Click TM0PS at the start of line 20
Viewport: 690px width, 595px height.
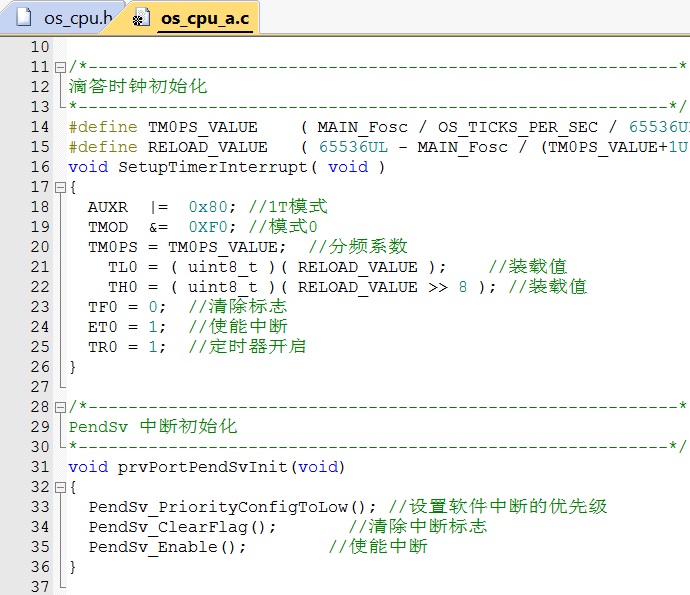[113, 247]
